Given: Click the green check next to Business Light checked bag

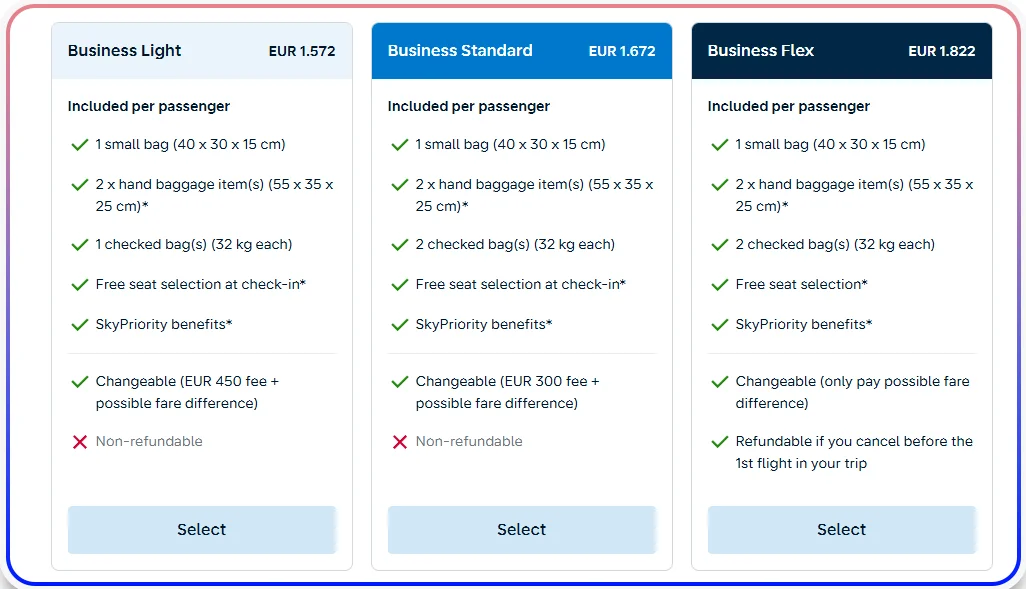Looking at the screenshot, I should pyautogui.click(x=80, y=244).
